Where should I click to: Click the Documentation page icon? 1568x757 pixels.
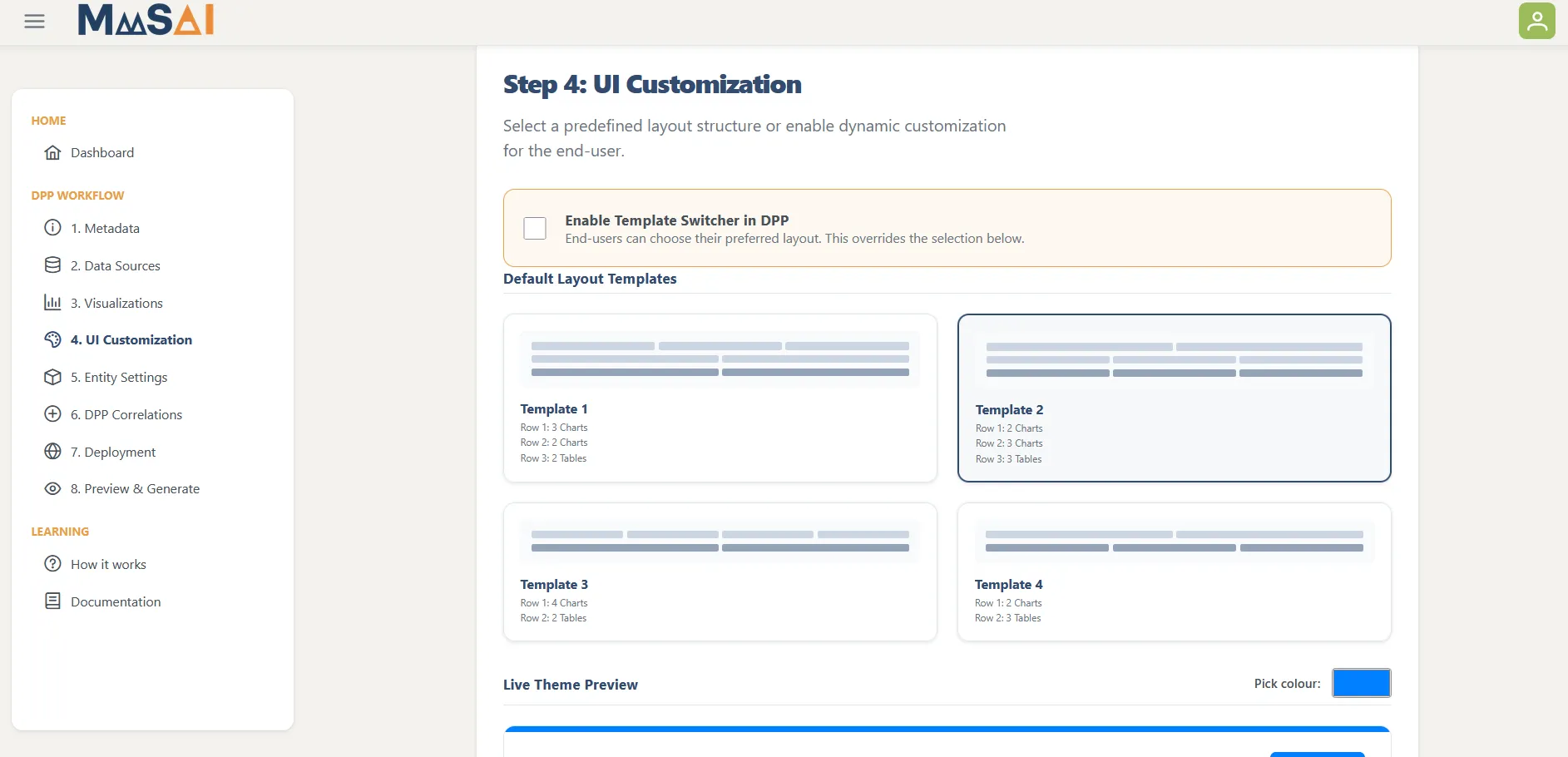(x=52, y=601)
